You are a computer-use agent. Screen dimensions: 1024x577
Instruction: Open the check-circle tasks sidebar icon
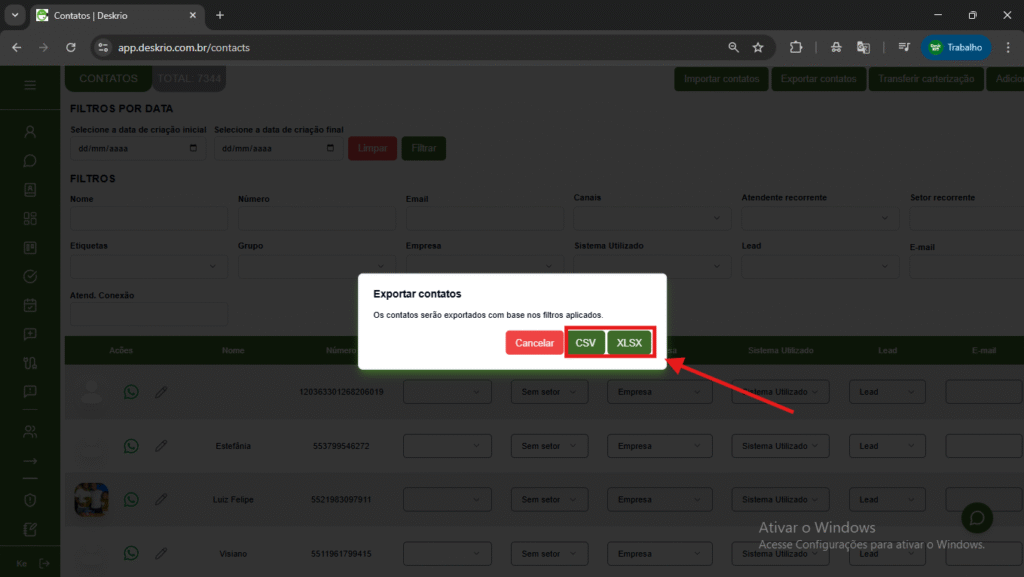pyautogui.click(x=30, y=277)
